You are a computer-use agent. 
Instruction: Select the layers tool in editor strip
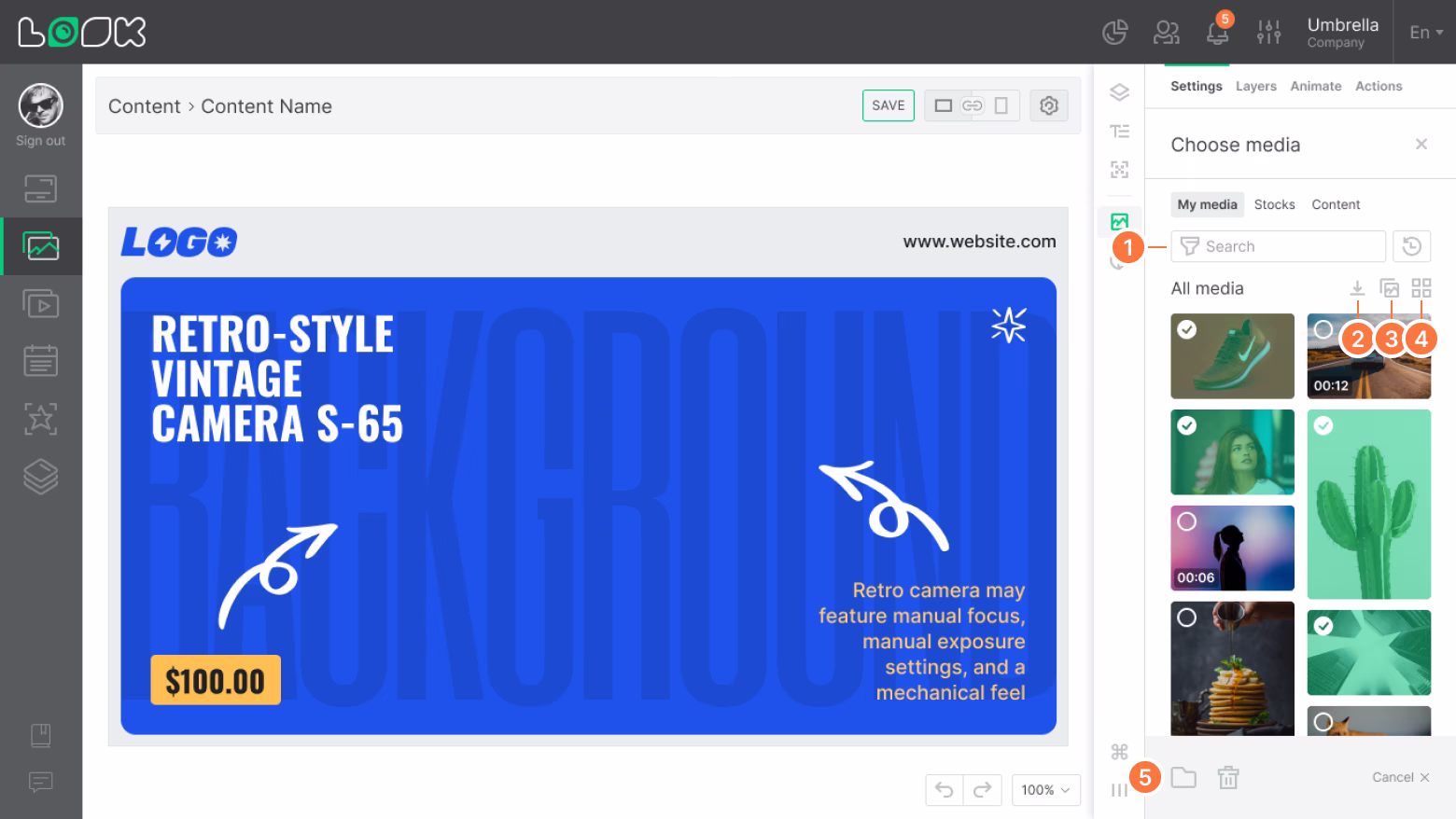click(1119, 91)
